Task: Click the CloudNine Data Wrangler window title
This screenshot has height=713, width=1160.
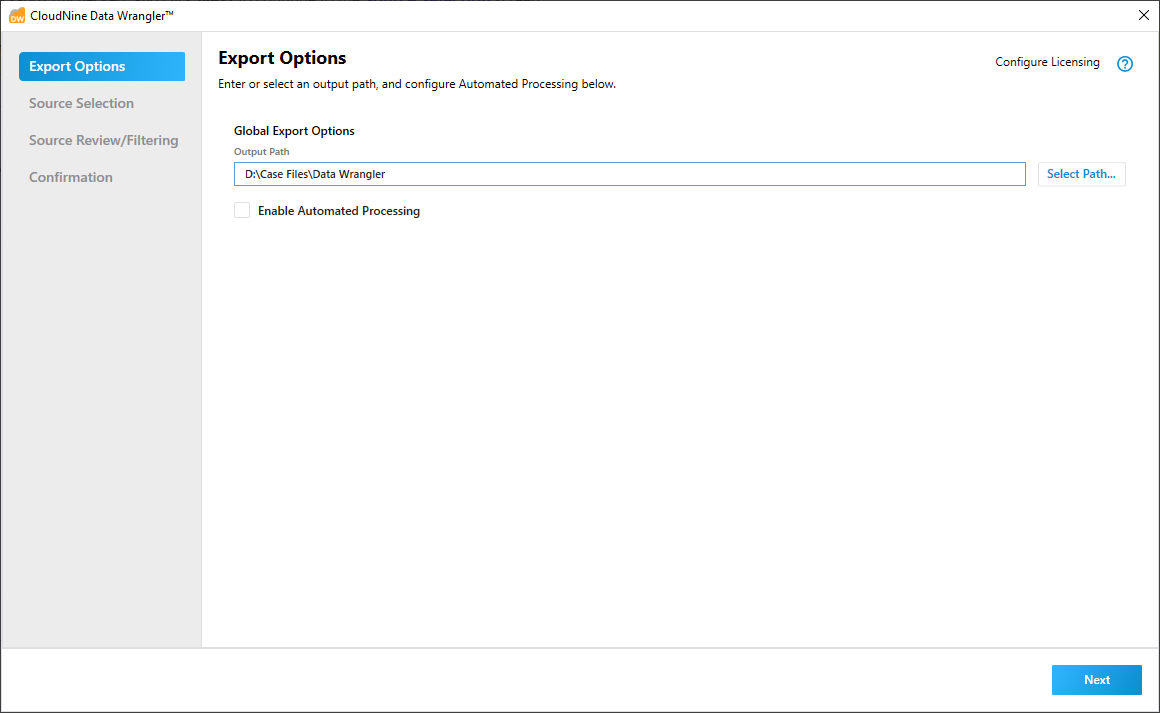Action: (102, 16)
